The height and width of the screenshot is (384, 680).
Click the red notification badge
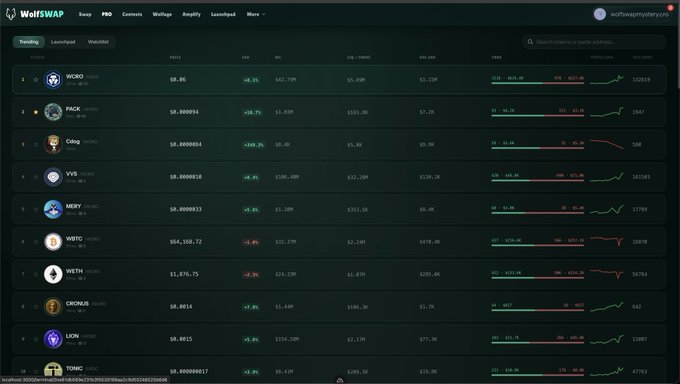click(670, 8)
